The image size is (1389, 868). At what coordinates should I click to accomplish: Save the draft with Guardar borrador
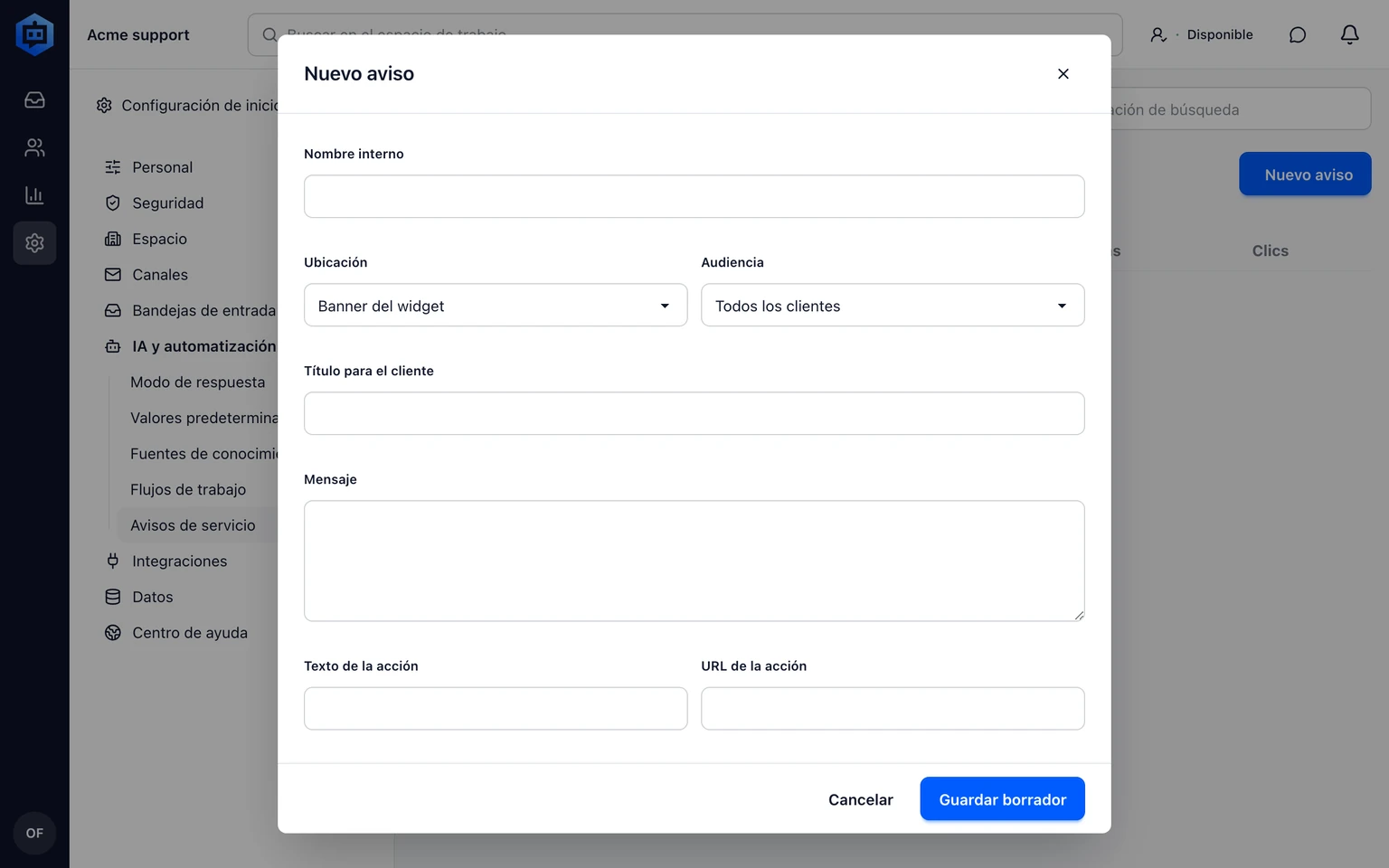click(1003, 799)
